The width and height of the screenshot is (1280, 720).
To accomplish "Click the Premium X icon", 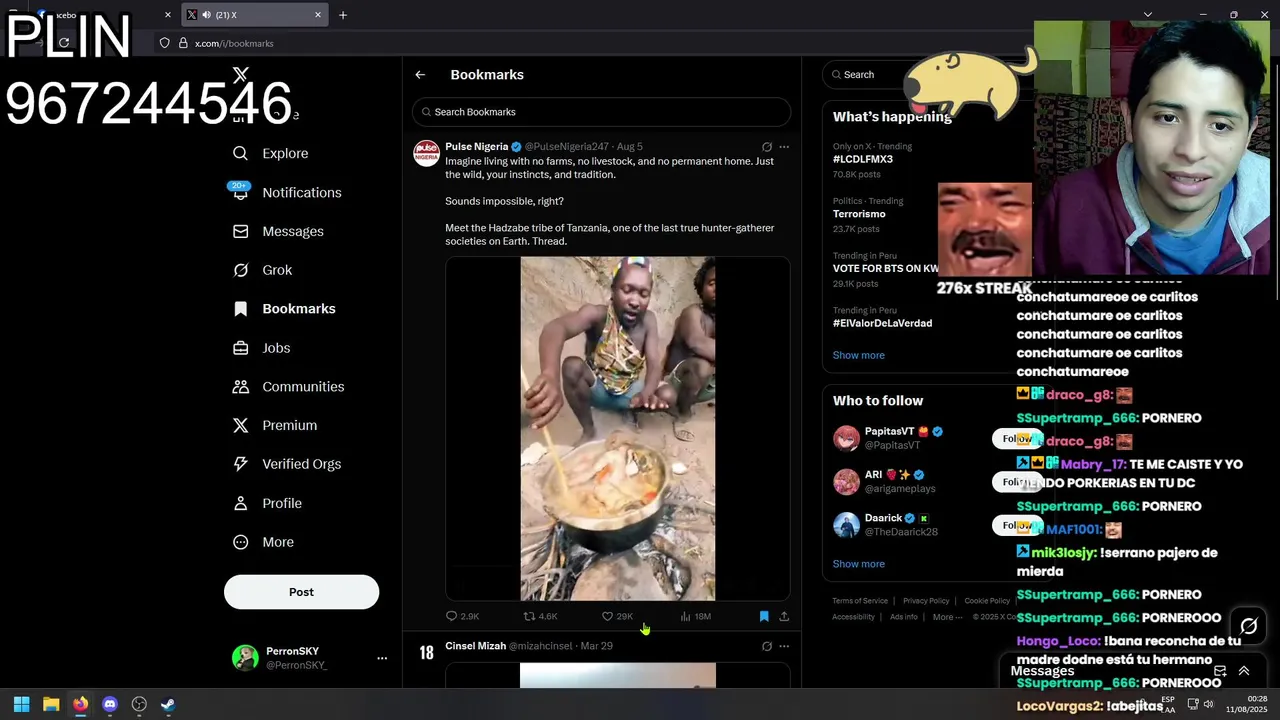I will click(240, 425).
